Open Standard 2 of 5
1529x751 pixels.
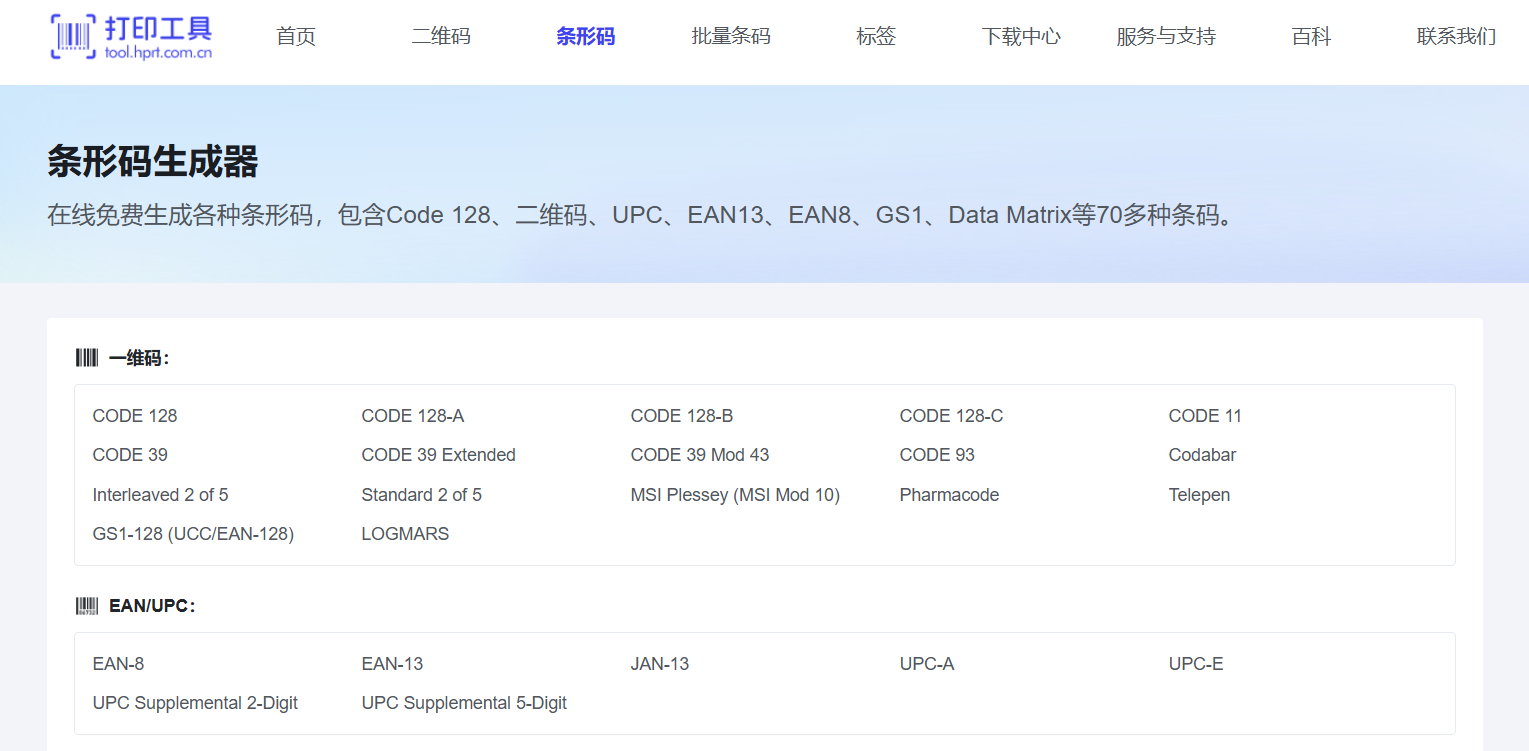[x=422, y=495]
